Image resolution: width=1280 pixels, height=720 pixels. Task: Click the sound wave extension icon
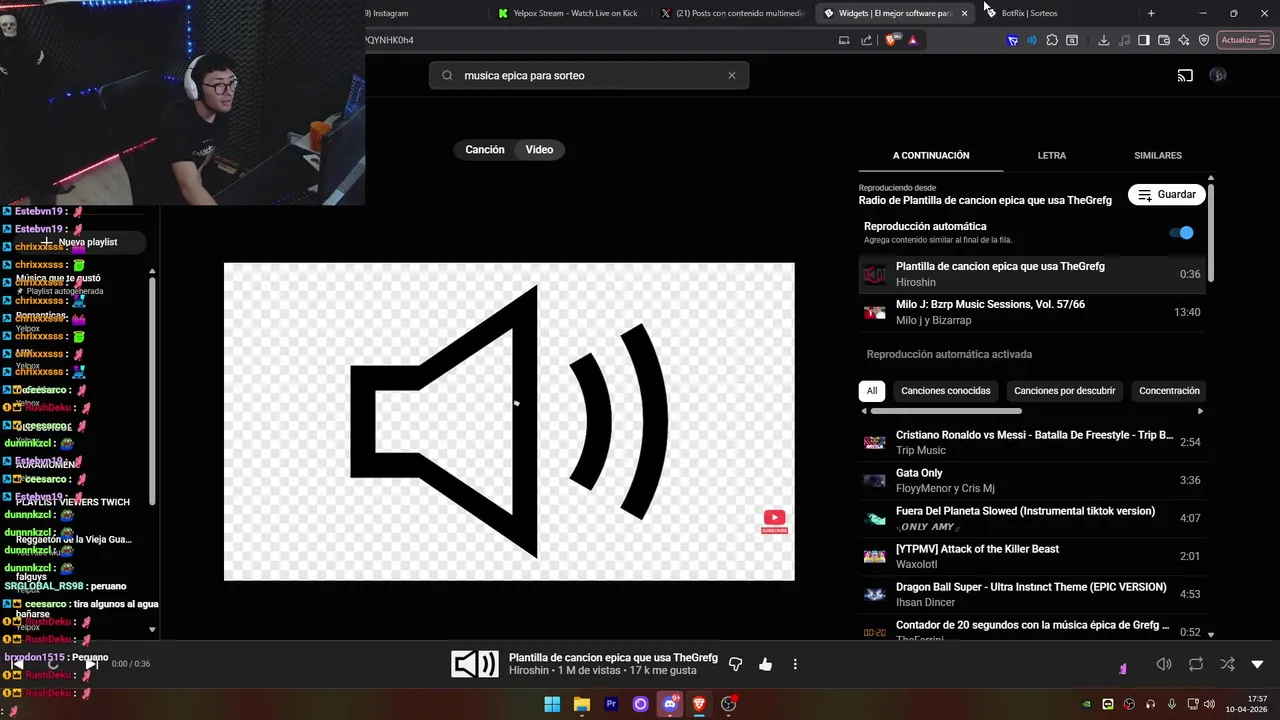pos(1032,40)
